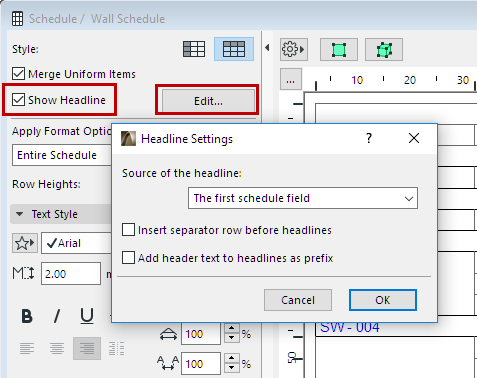Enable Add header text as prefix
The image size is (477, 378).
[x=129, y=258]
